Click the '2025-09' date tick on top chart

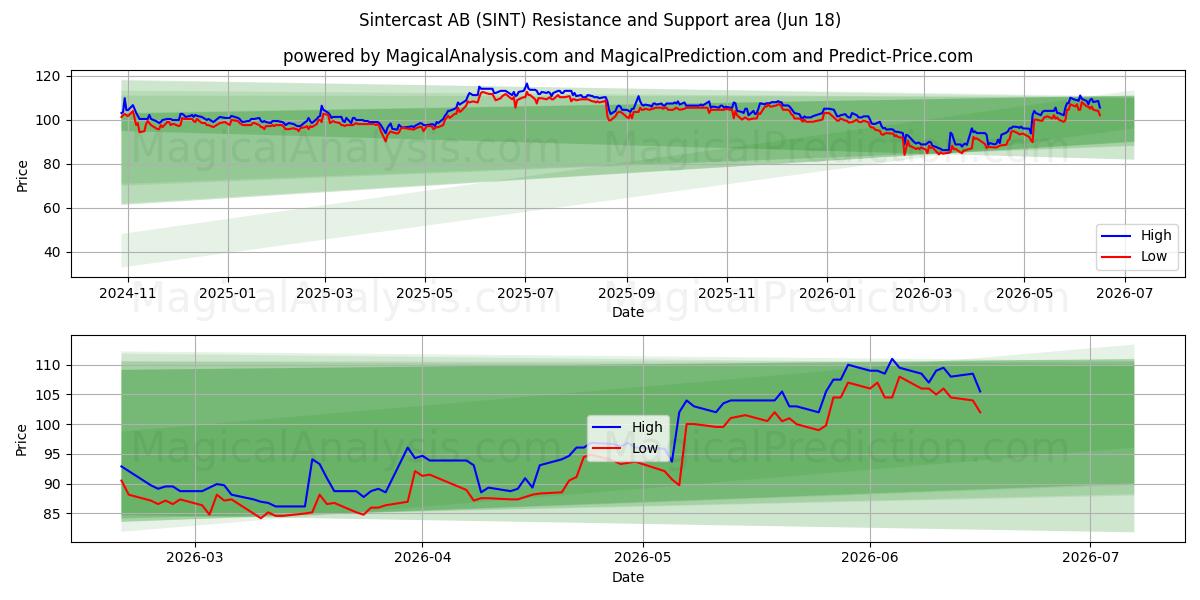pyautogui.click(x=627, y=293)
